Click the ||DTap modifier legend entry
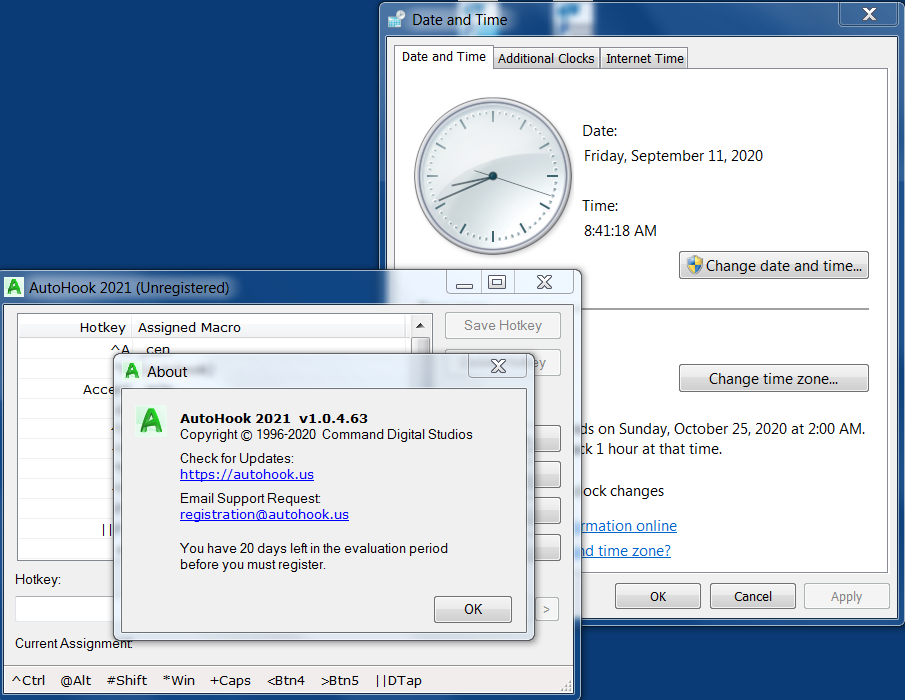This screenshot has width=905, height=700. pos(398,680)
